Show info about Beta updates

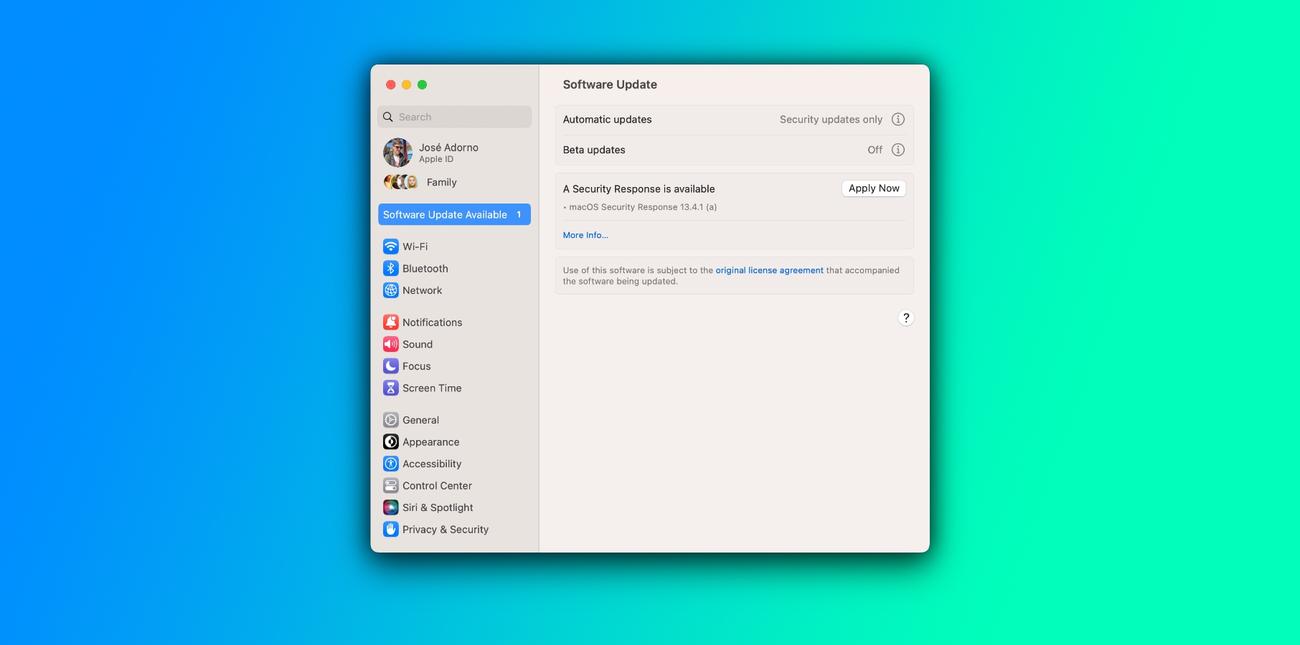click(x=897, y=148)
